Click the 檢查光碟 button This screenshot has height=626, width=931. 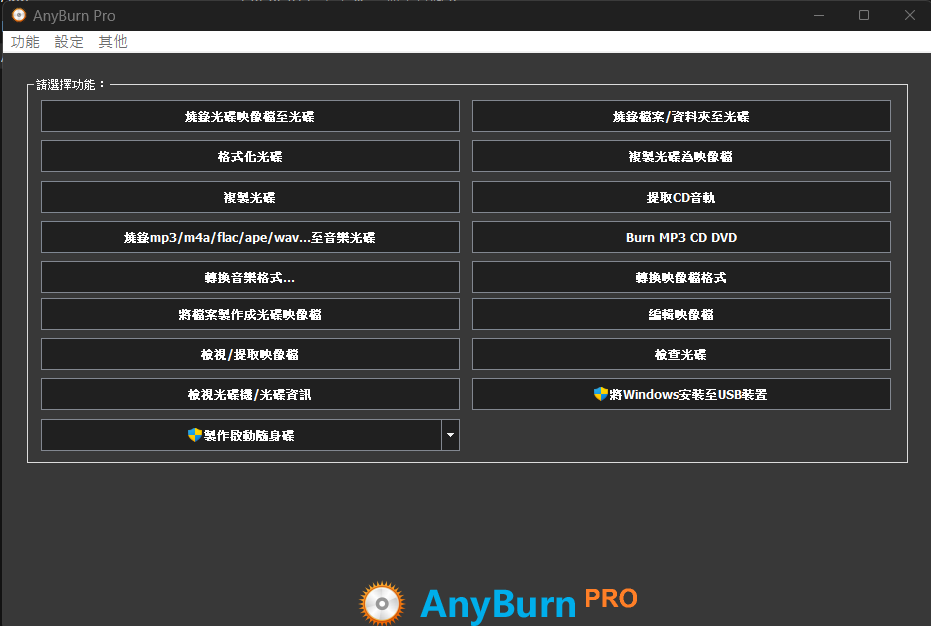681,355
